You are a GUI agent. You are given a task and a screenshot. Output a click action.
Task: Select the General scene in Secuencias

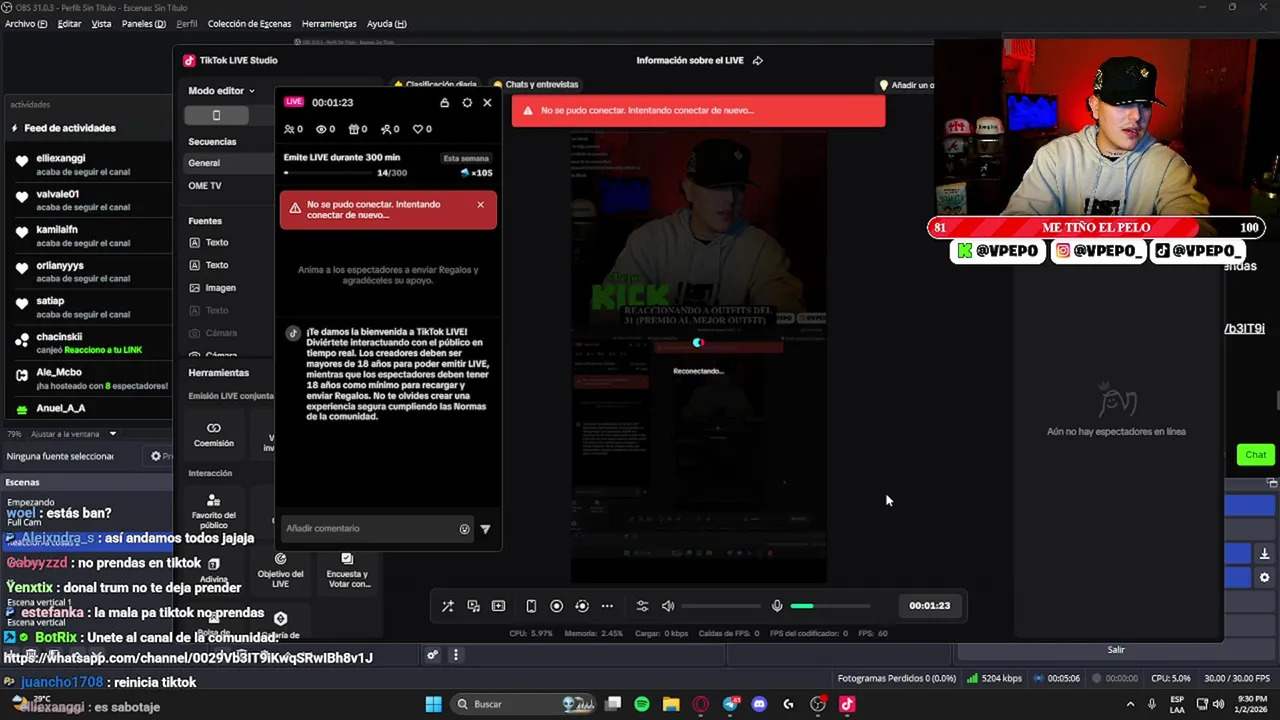coord(230,163)
